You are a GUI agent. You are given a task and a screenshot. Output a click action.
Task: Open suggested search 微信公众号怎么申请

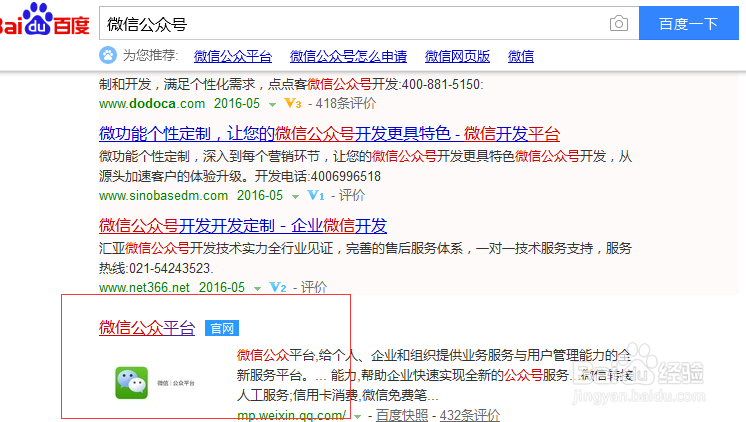click(348, 57)
